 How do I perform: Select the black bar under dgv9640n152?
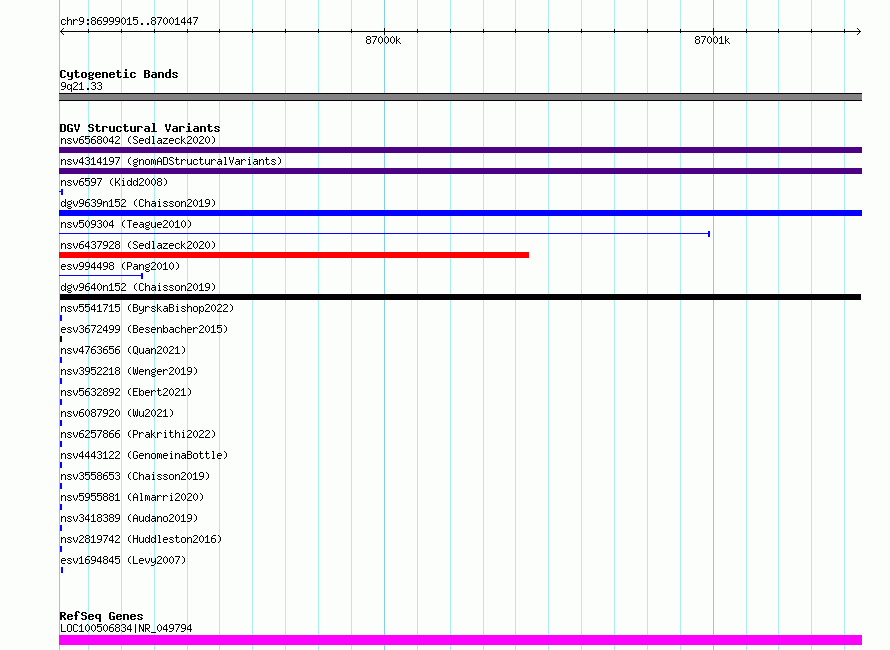pos(460,297)
